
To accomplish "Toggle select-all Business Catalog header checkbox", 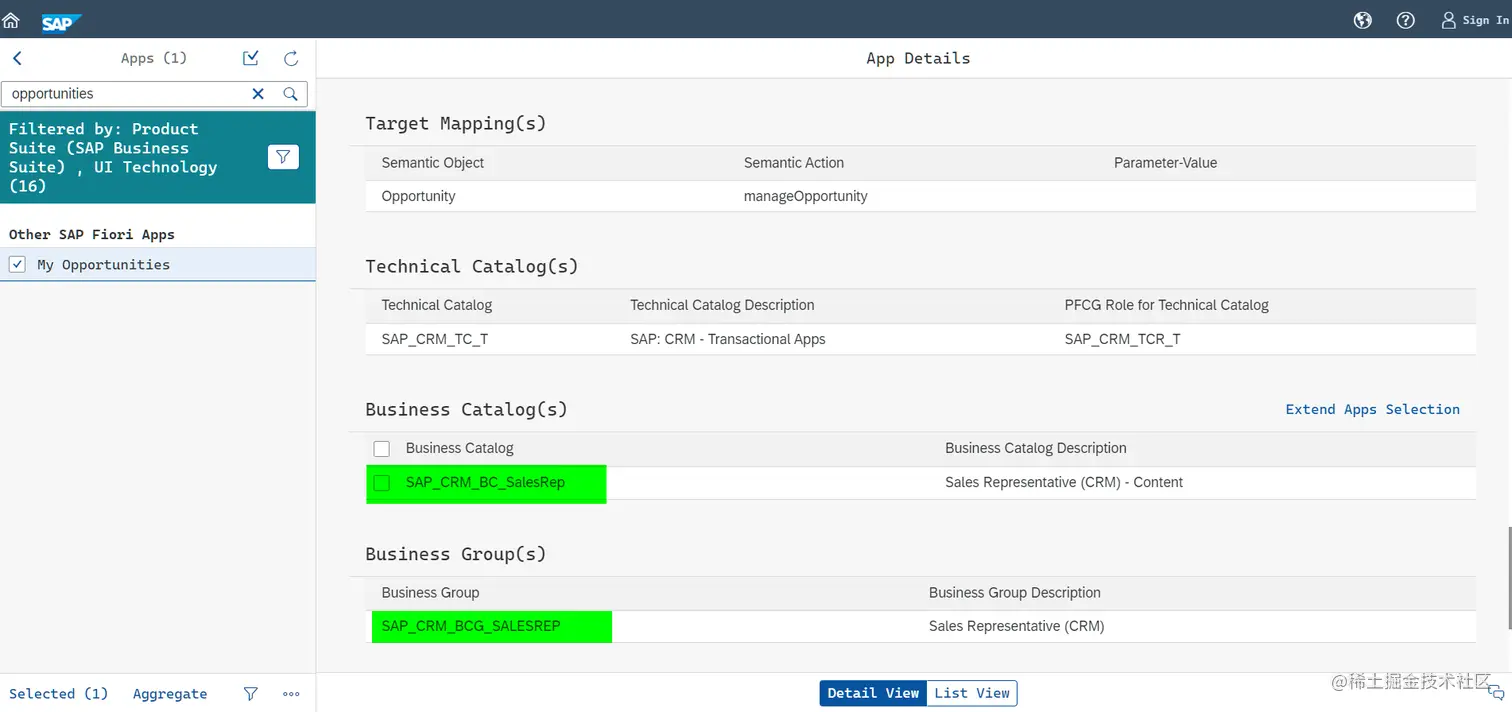I will 381,449.
